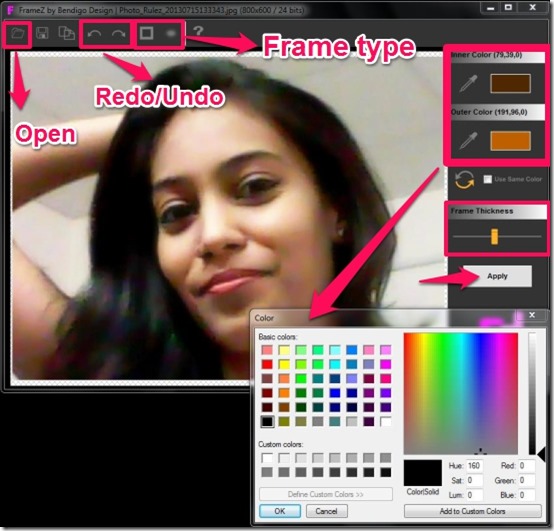The width and height of the screenshot is (554, 531).
Task: Click Add to Custom Colors button
Action: [x=472, y=511]
